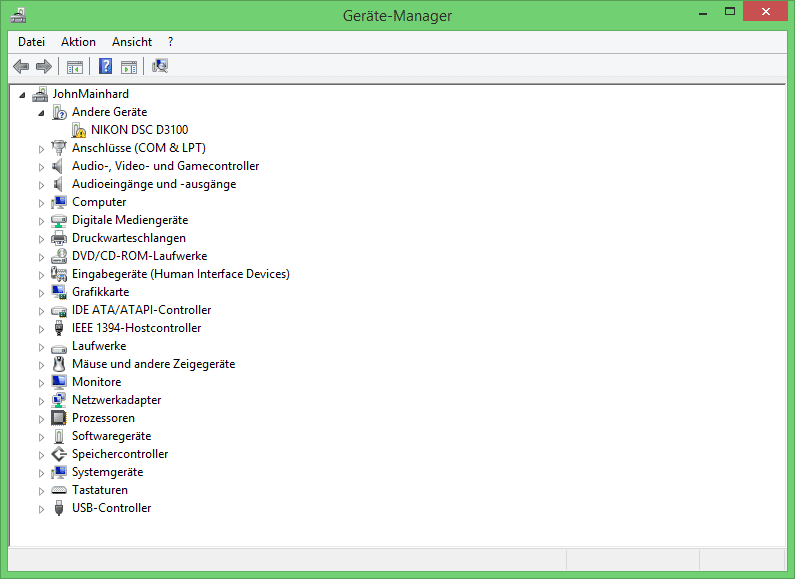
Task: Click the Anschlüsse (COM & LPT) port icon
Action: point(59,148)
